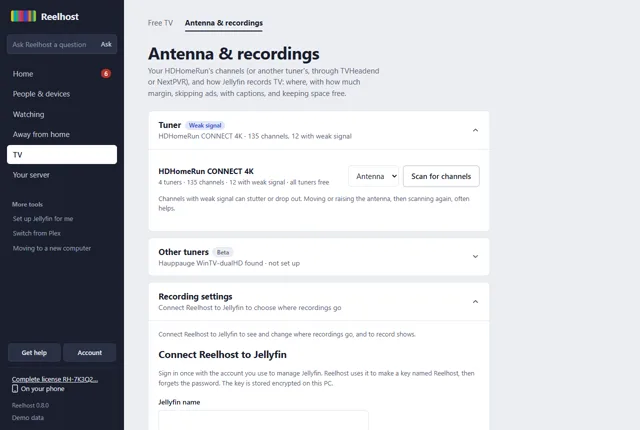Click the phone icon beside On your phone

click(15, 389)
